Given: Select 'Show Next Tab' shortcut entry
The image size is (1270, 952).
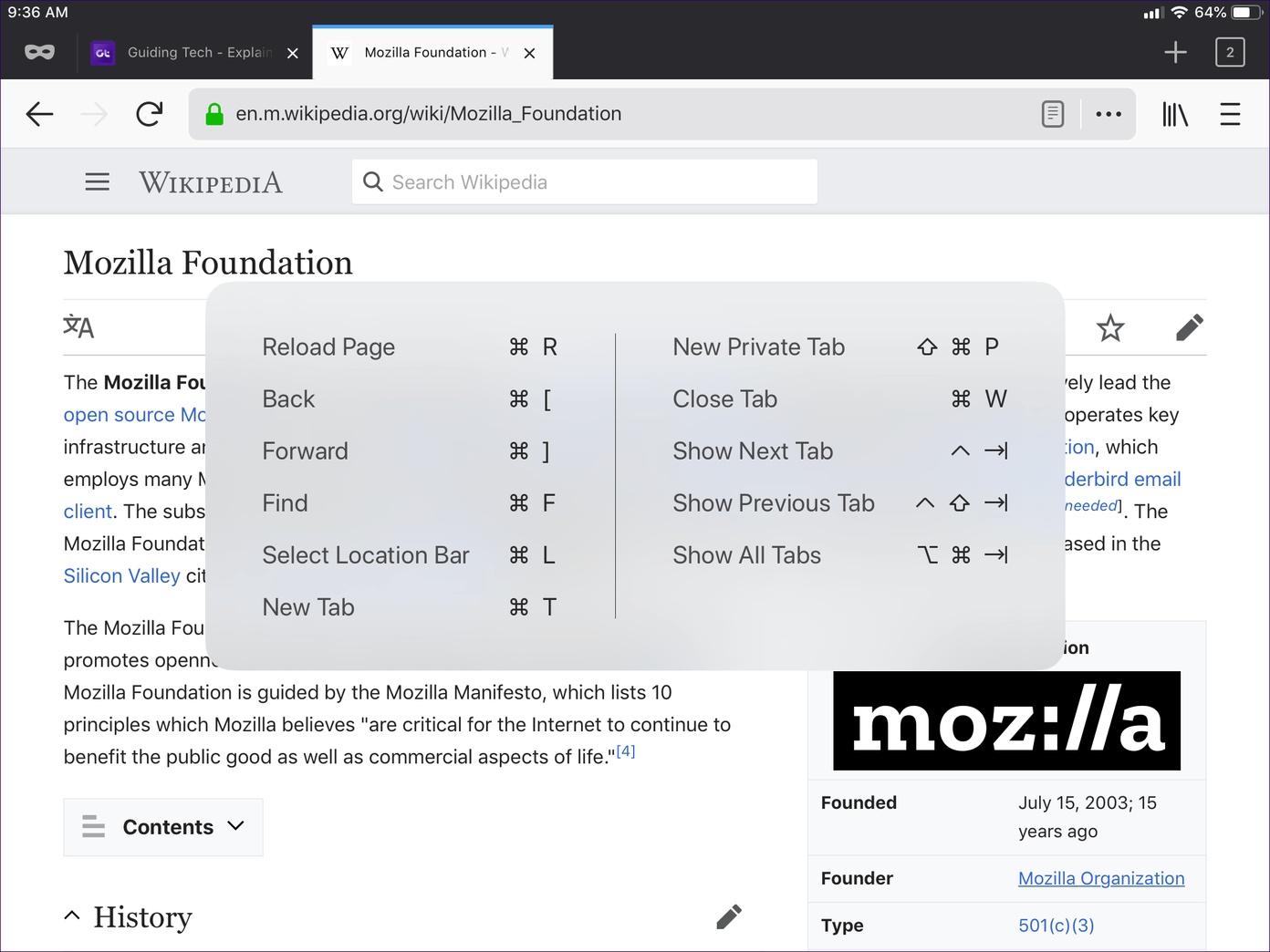Looking at the screenshot, I should pyautogui.click(x=840, y=451).
